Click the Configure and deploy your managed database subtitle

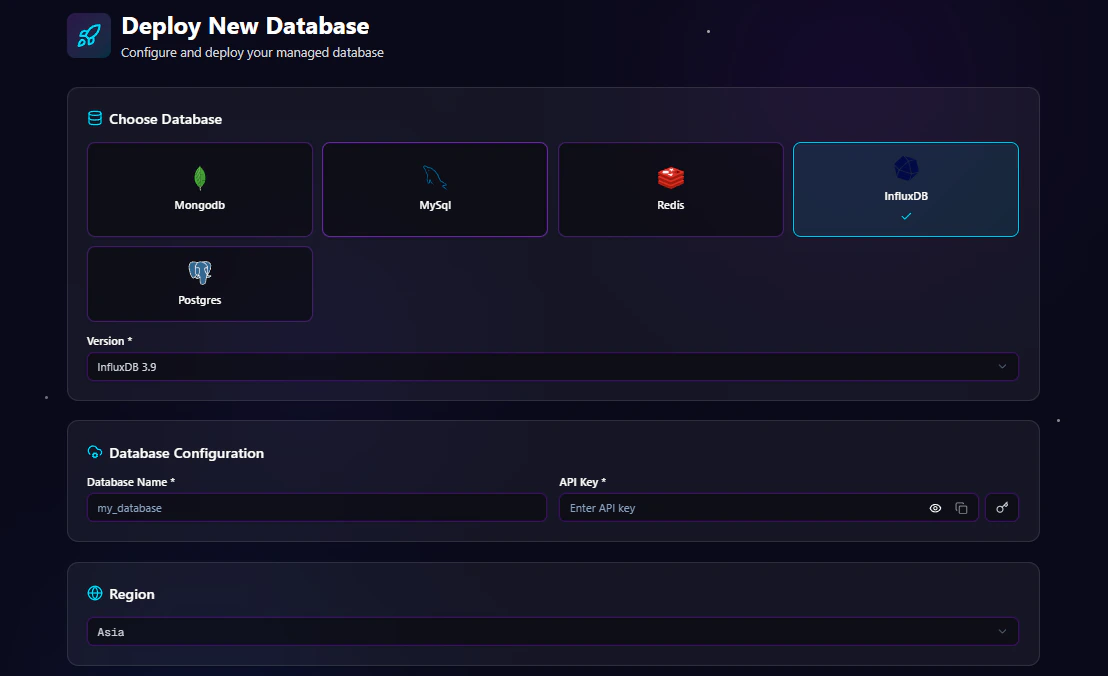(252, 52)
